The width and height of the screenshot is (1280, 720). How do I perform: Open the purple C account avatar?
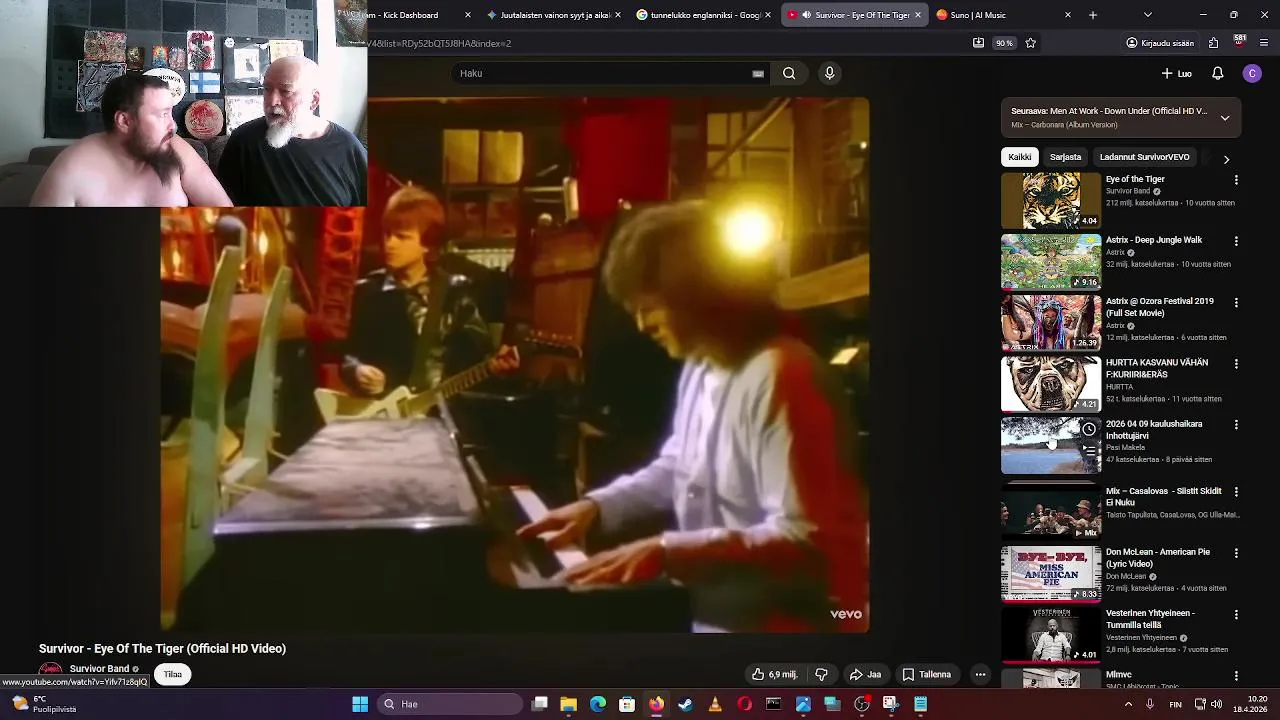point(1252,73)
